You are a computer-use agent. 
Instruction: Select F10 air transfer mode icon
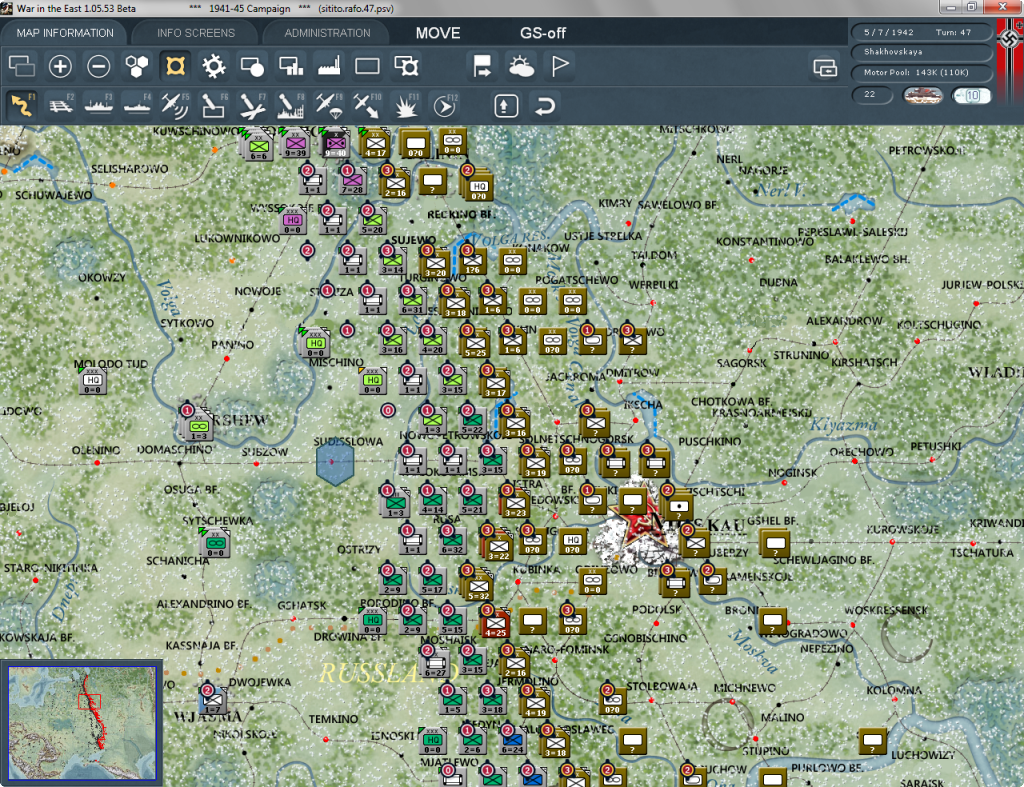coord(368,105)
